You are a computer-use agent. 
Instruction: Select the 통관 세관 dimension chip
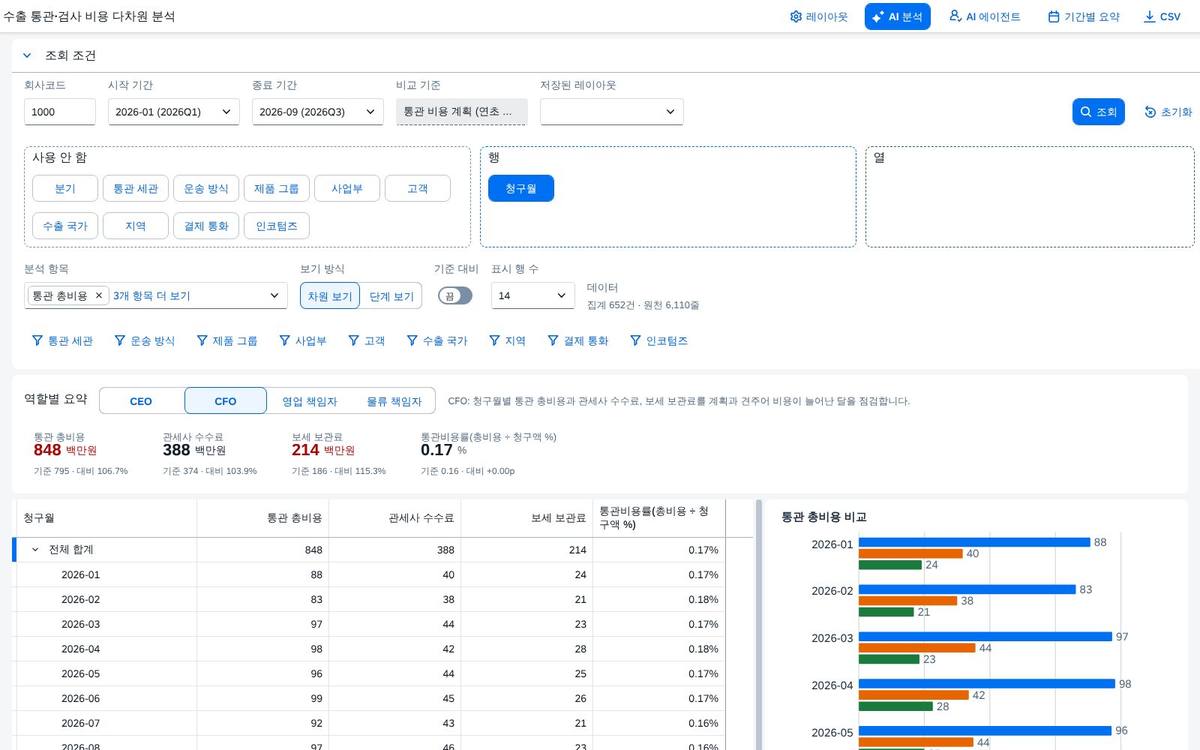point(135,188)
